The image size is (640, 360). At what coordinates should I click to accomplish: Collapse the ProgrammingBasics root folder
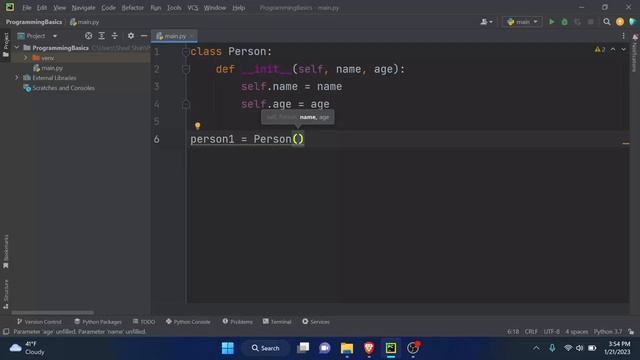point(17,48)
